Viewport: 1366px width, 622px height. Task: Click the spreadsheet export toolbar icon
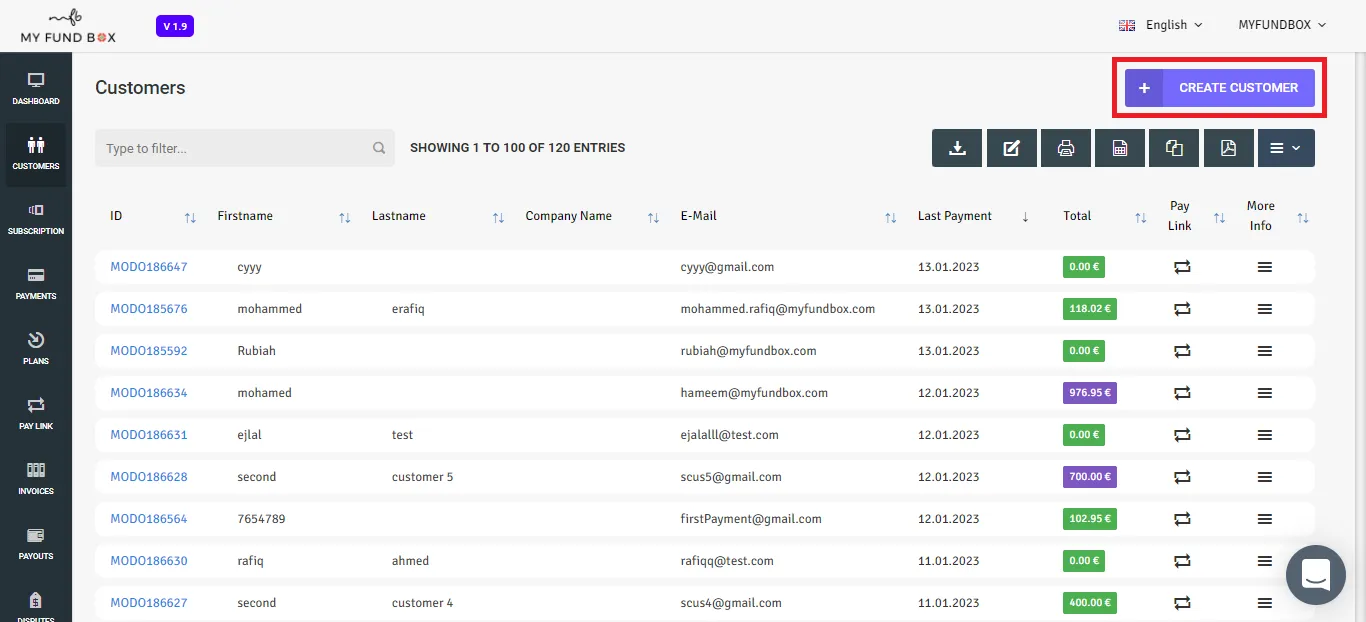1120,148
